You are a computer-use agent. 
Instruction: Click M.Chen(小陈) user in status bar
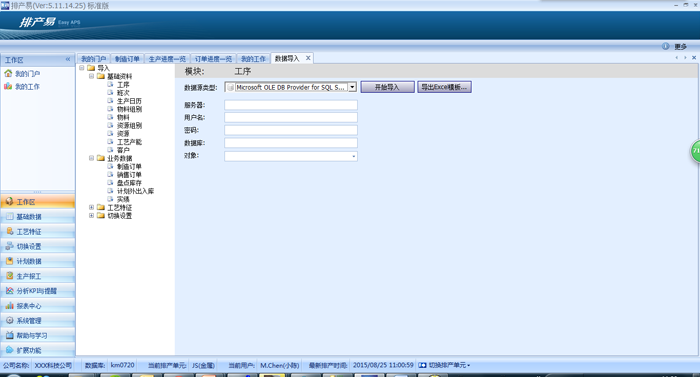(279, 365)
